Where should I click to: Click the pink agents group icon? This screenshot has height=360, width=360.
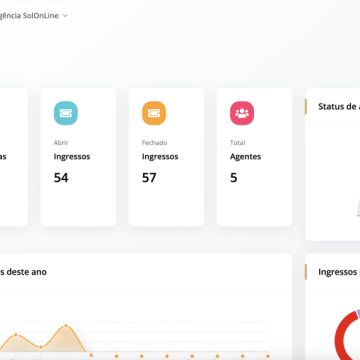pos(242,113)
